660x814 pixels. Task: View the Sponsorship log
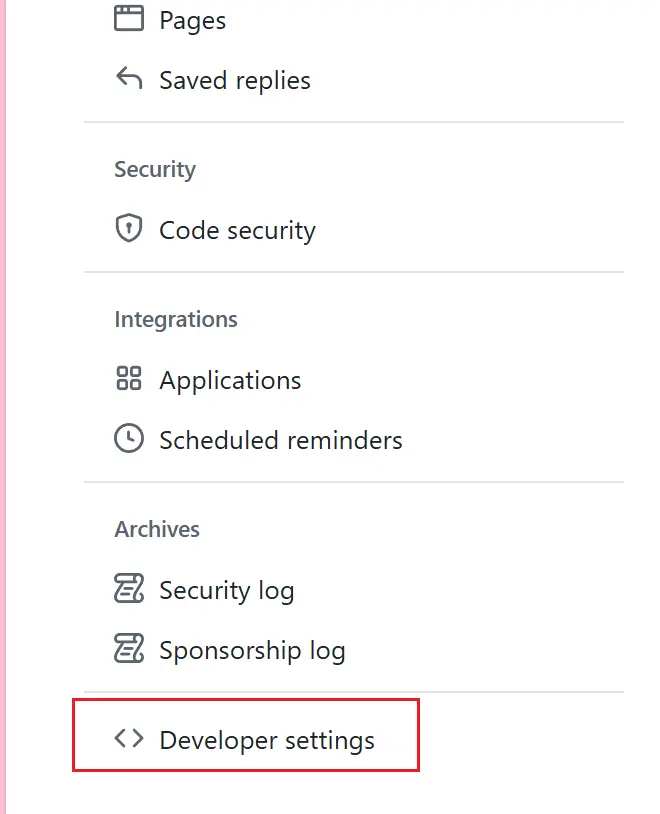click(x=252, y=650)
